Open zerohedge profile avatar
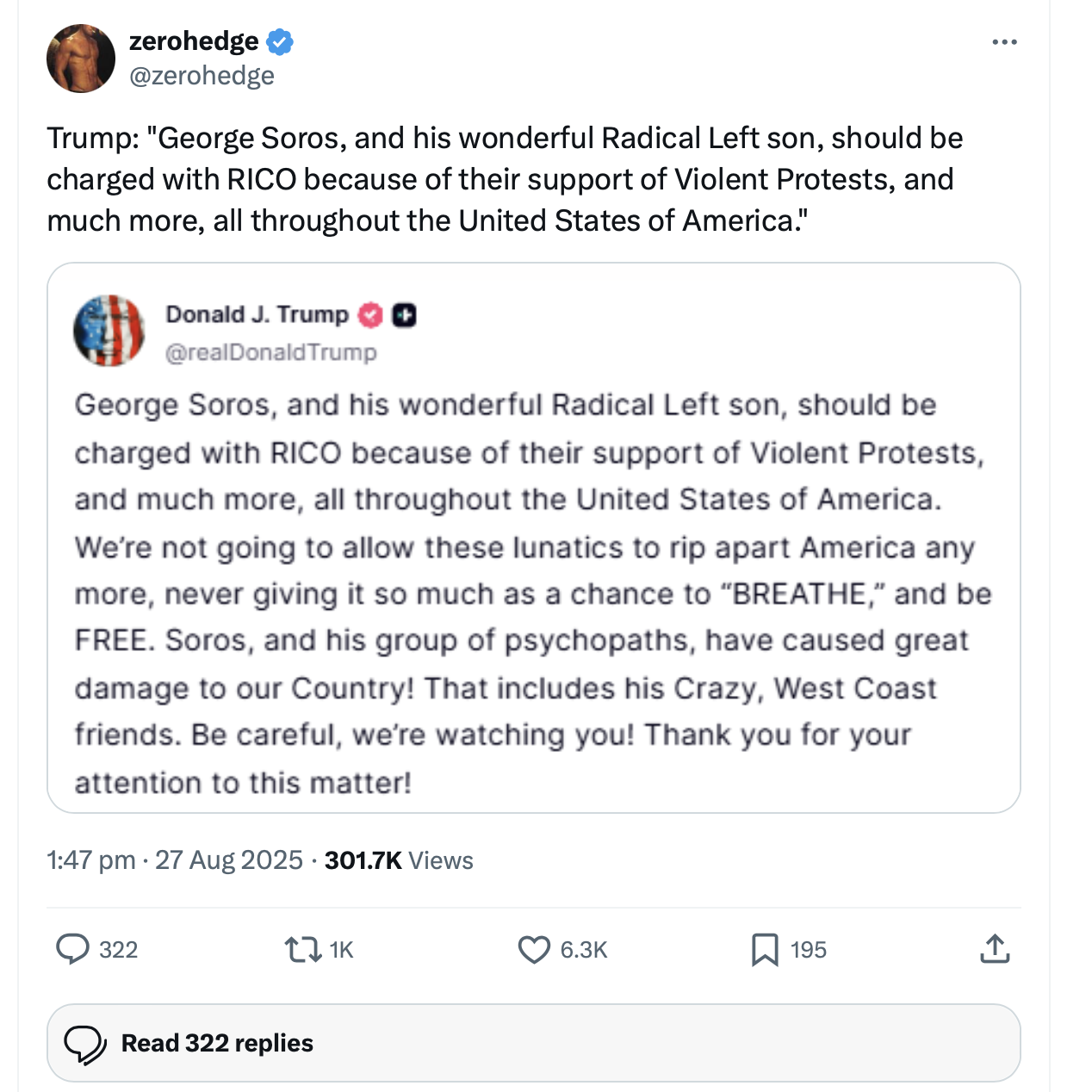This screenshot has height=1092, width=1092. [81, 59]
